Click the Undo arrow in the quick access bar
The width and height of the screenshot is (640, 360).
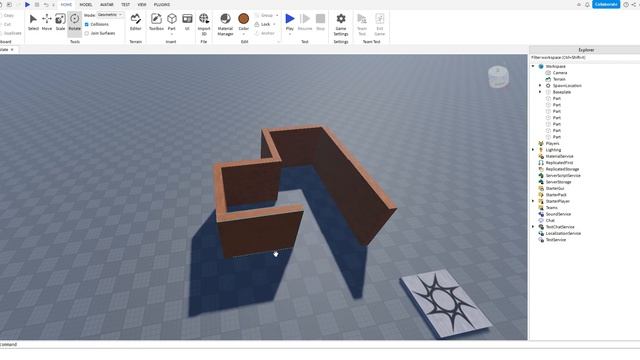coord(46,4)
